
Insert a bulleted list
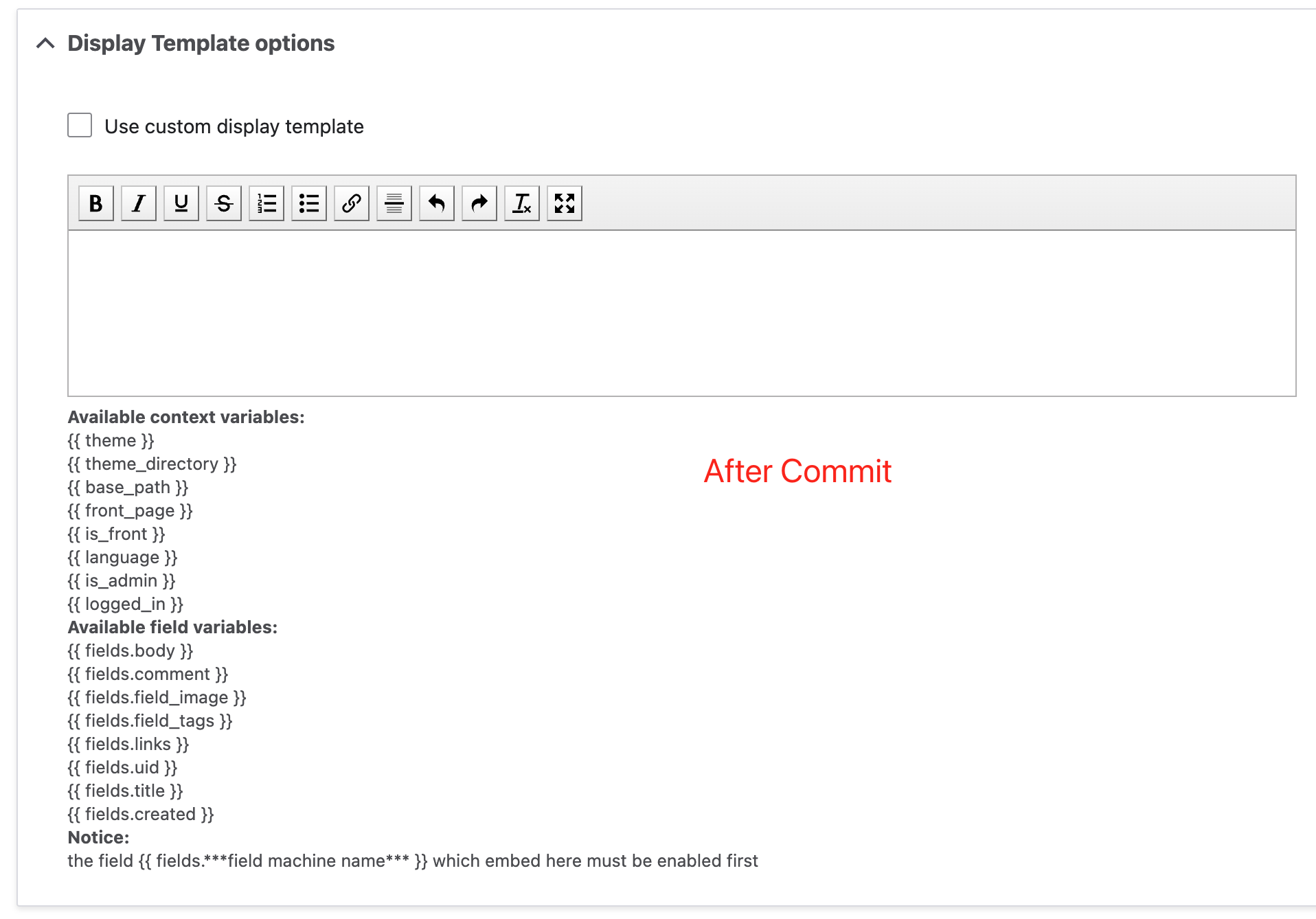click(x=308, y=203)
